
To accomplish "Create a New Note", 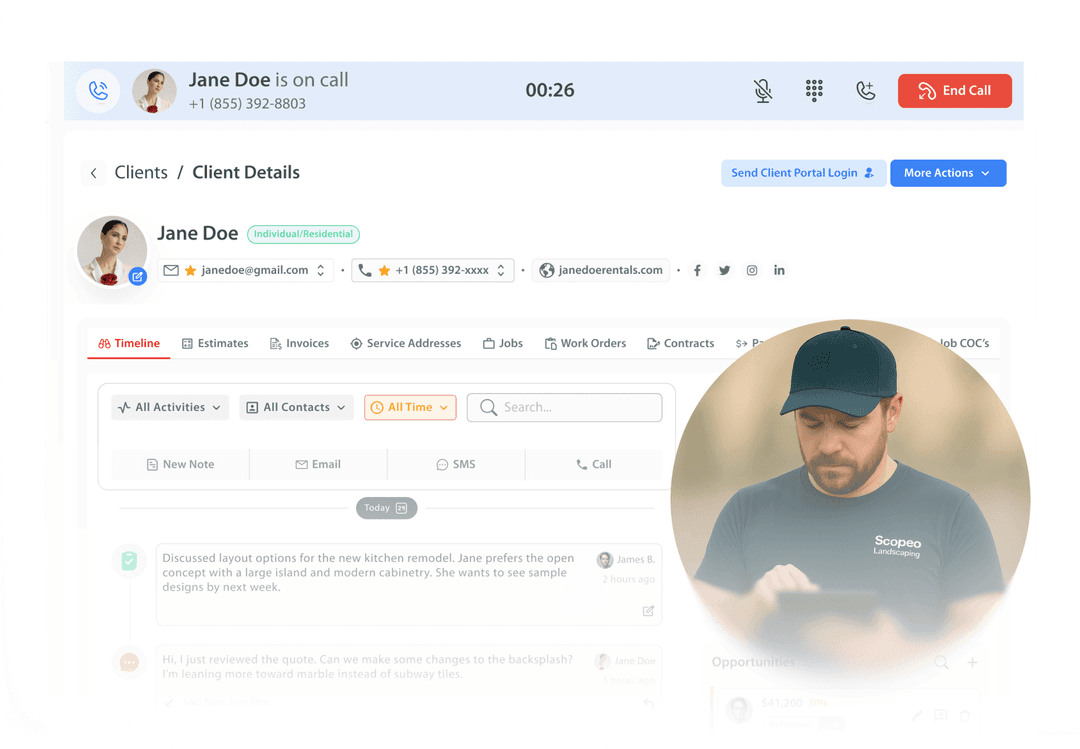I will click(x=180, y=464).
